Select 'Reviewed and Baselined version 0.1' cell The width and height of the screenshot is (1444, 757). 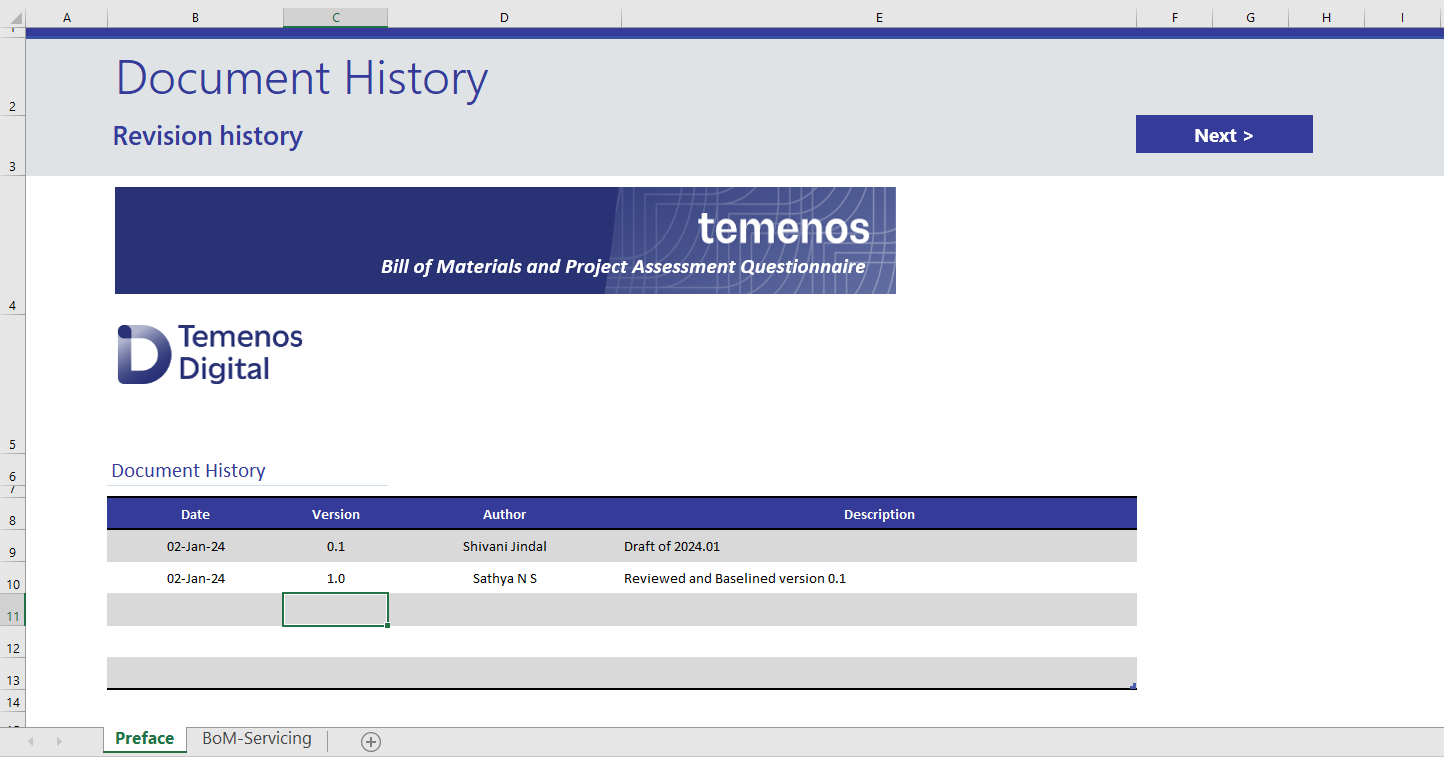(879, 578)
